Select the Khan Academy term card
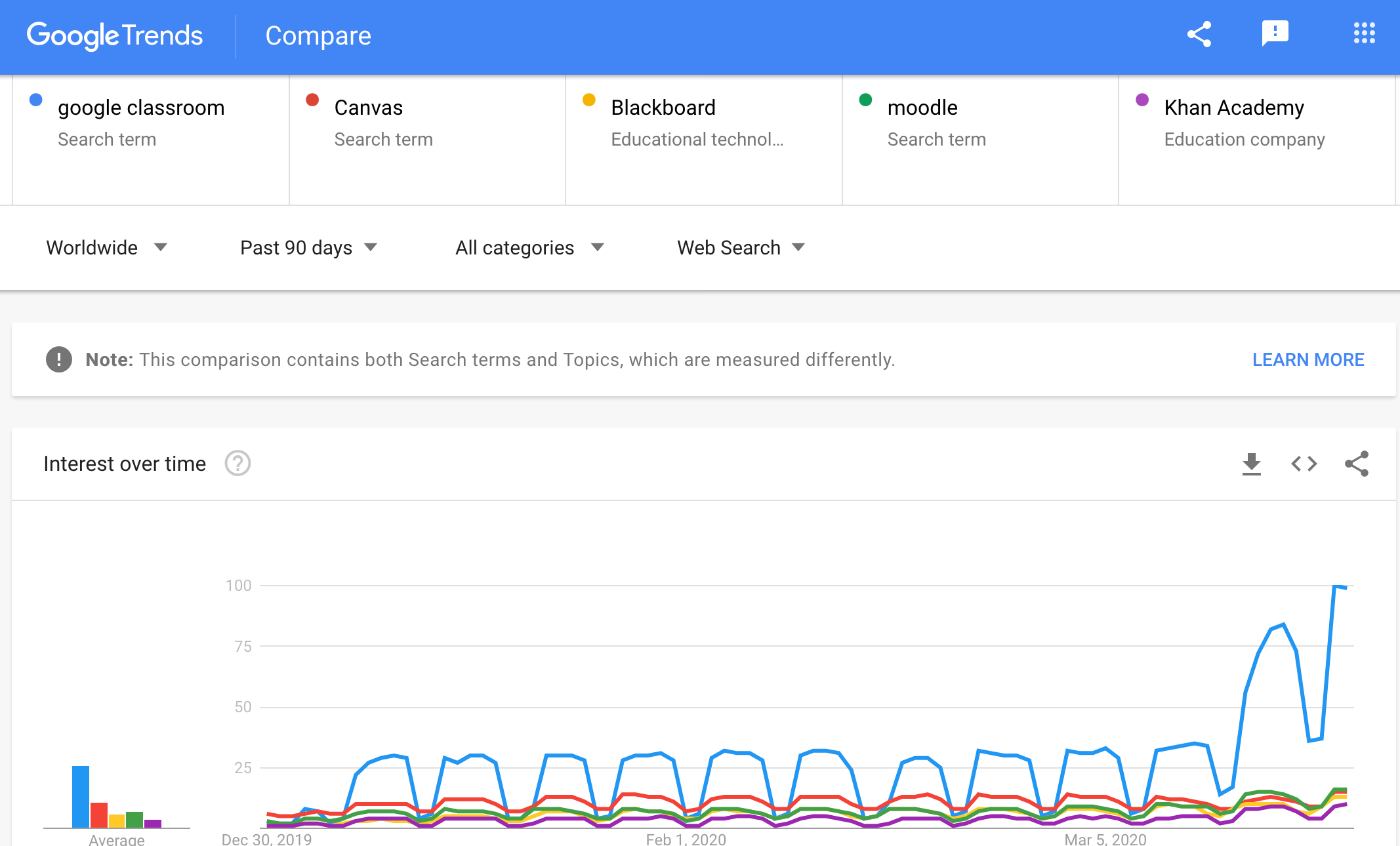This screenshot has width=1400, height=846. click(x=1256, y=139)
